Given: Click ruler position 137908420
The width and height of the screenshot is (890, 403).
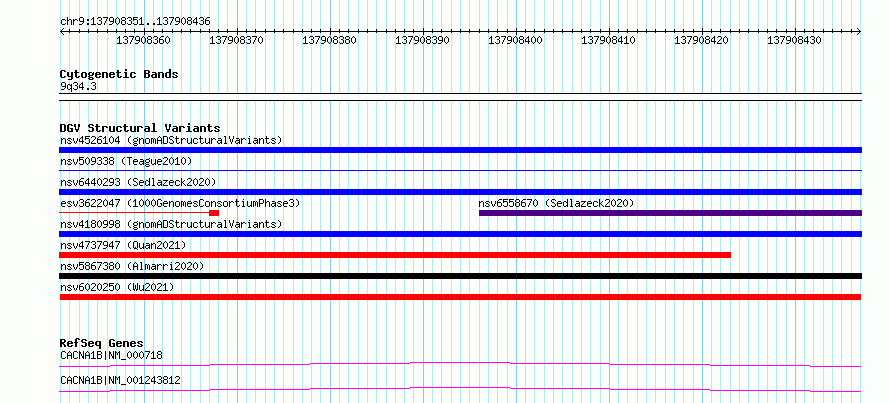Looking at the screenshot, I should pos(702,41).
